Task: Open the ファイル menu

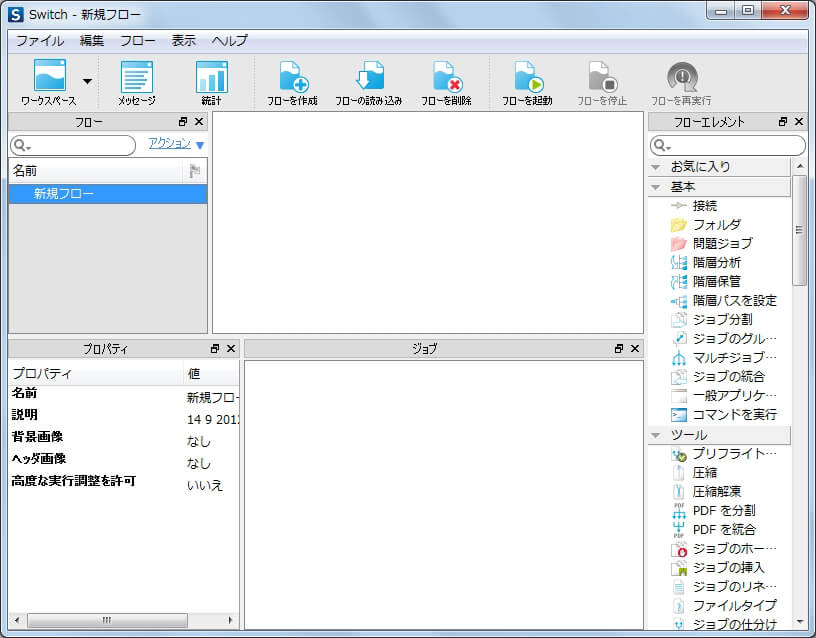Action: coord(40,41)
